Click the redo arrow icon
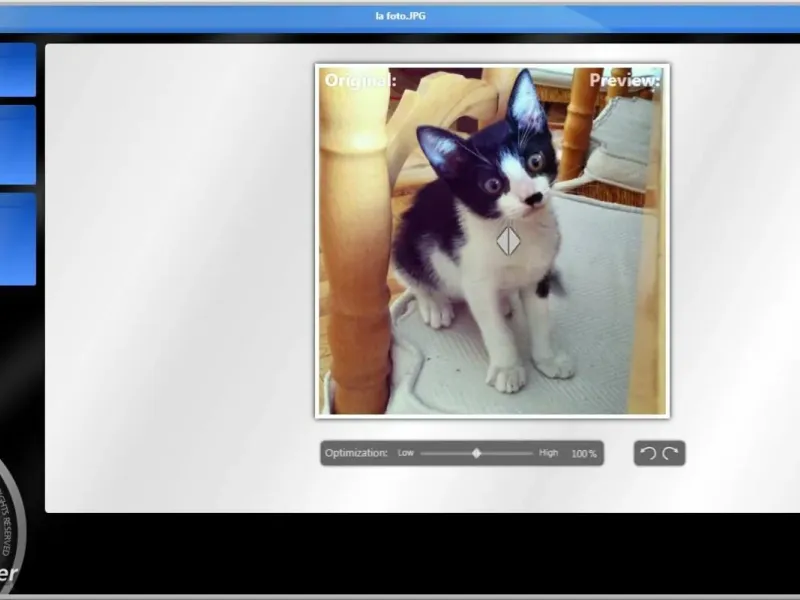Viewport: 800px width, 600px height. point(670,453)
